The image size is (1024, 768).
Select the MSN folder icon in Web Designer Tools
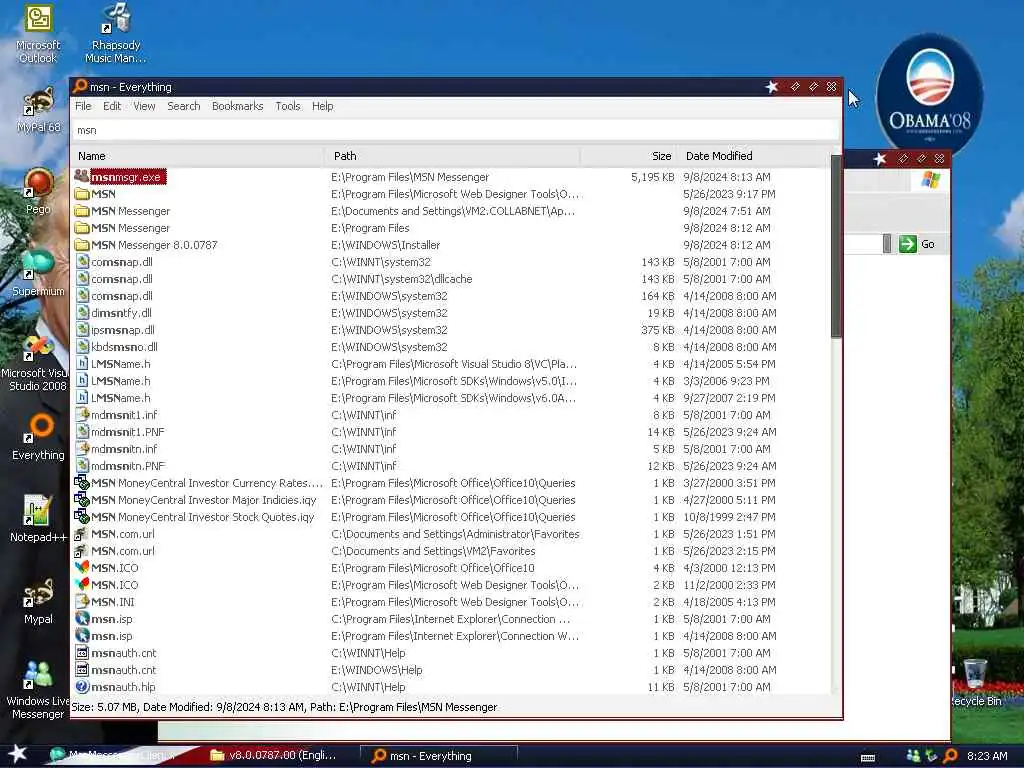pos(82,194)
